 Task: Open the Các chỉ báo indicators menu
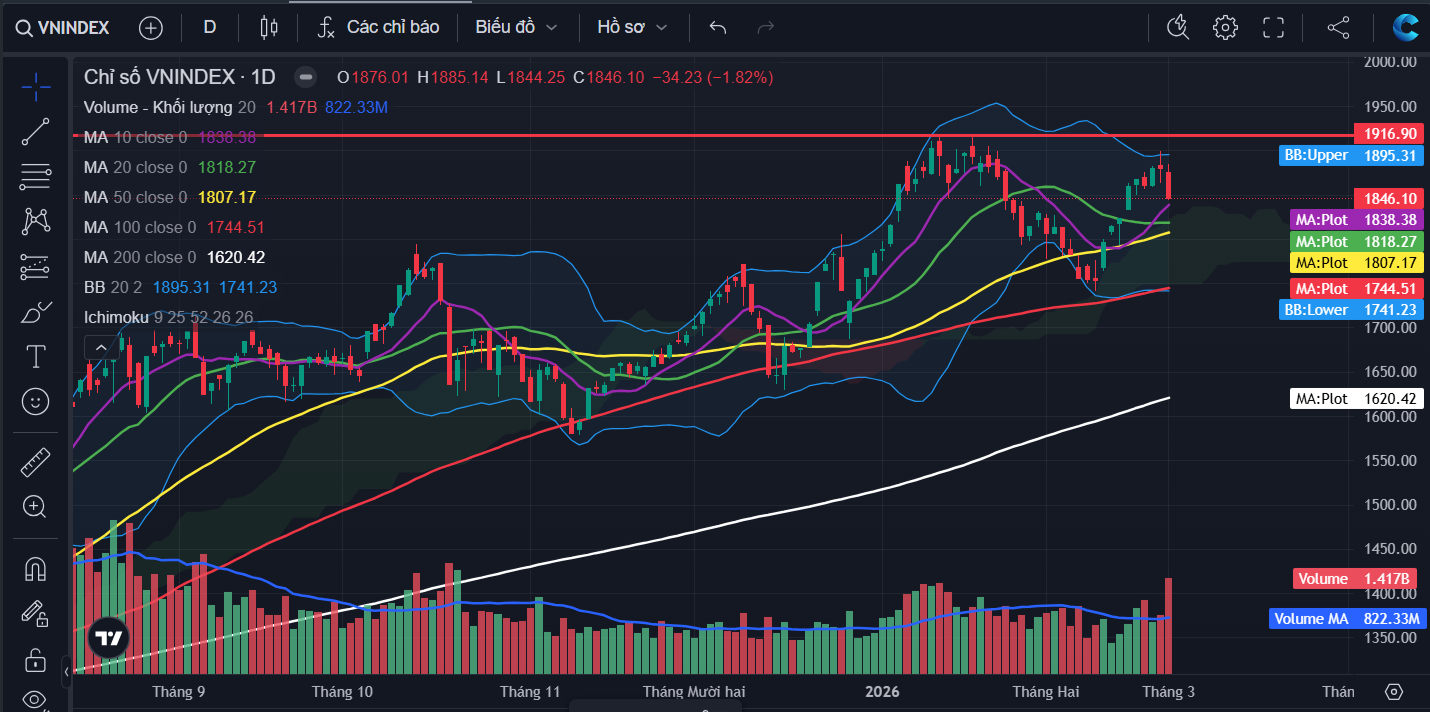(379, 27)
